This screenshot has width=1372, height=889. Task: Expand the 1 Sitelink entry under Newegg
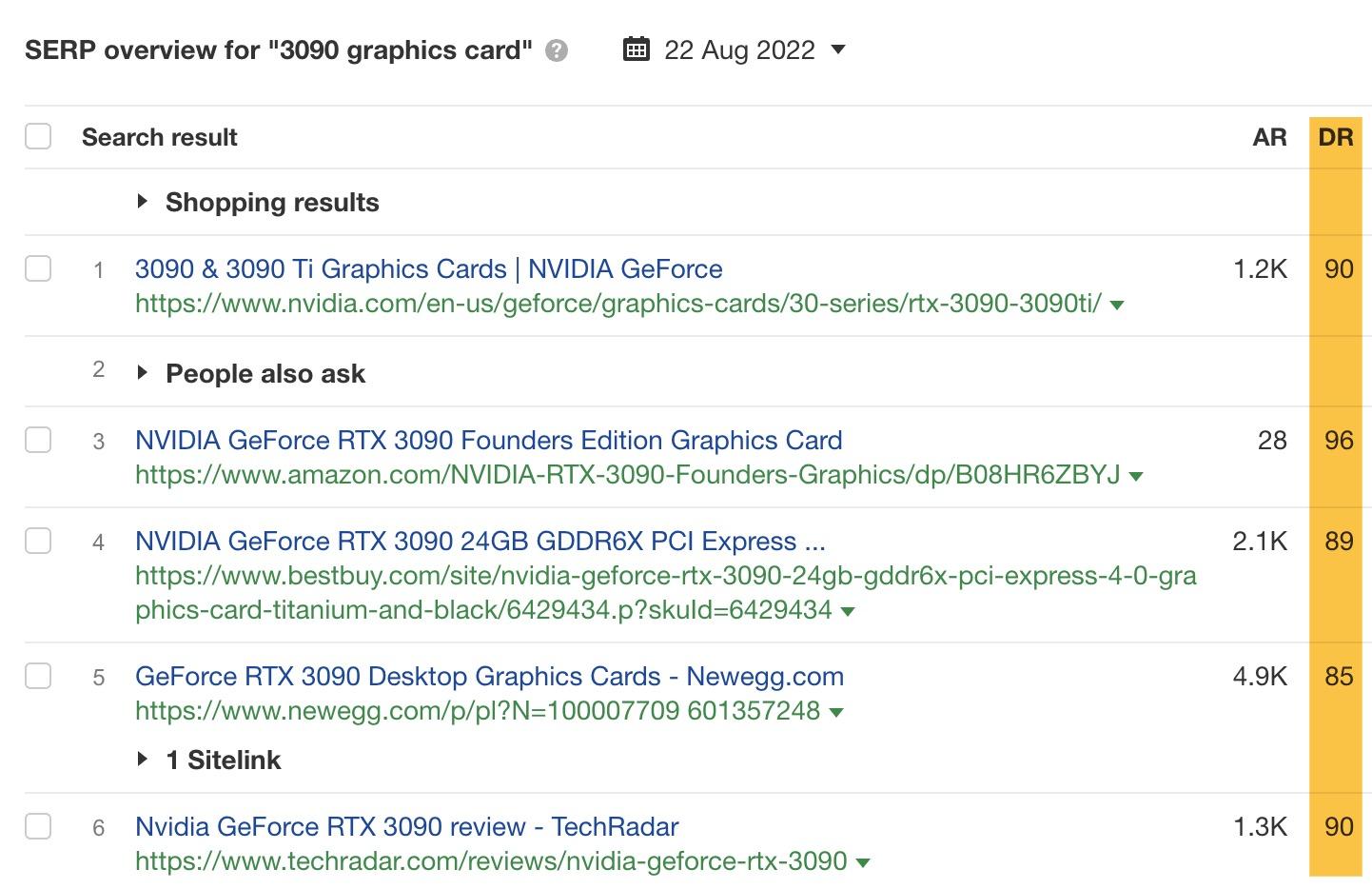pyautogui.click(x=145, y=759)
